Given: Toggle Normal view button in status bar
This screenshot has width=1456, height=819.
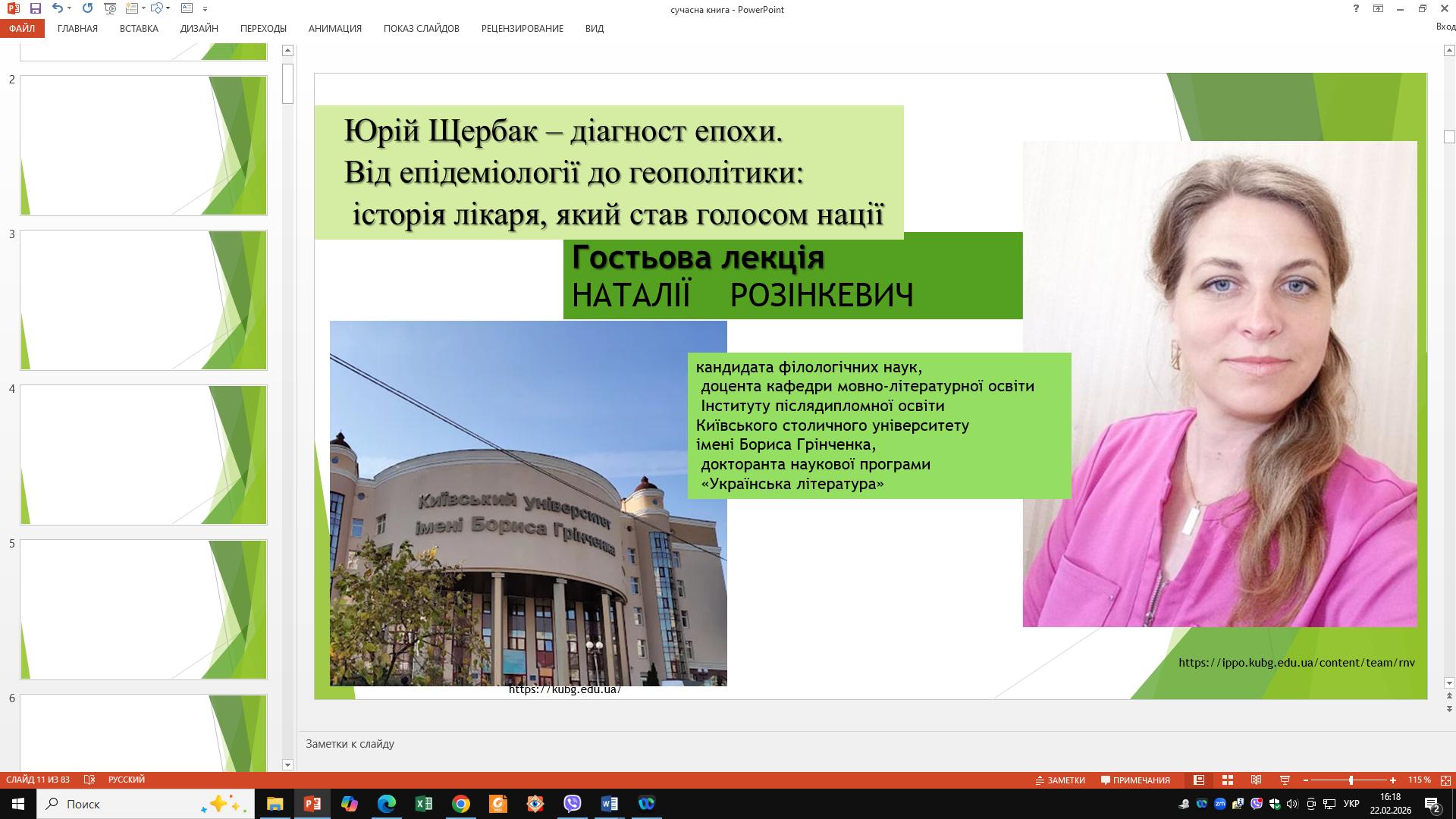Looking at the screenshot, I should pos(1199,780).
